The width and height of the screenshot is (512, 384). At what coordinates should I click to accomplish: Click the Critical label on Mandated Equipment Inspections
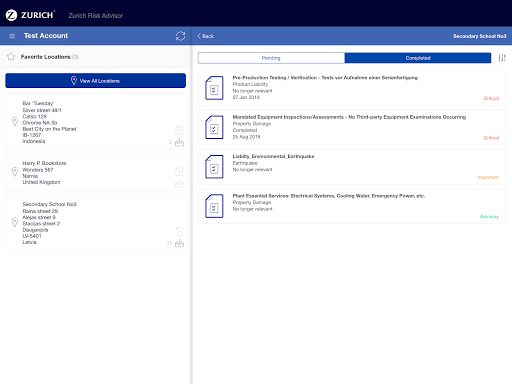[x=491, y=138]
